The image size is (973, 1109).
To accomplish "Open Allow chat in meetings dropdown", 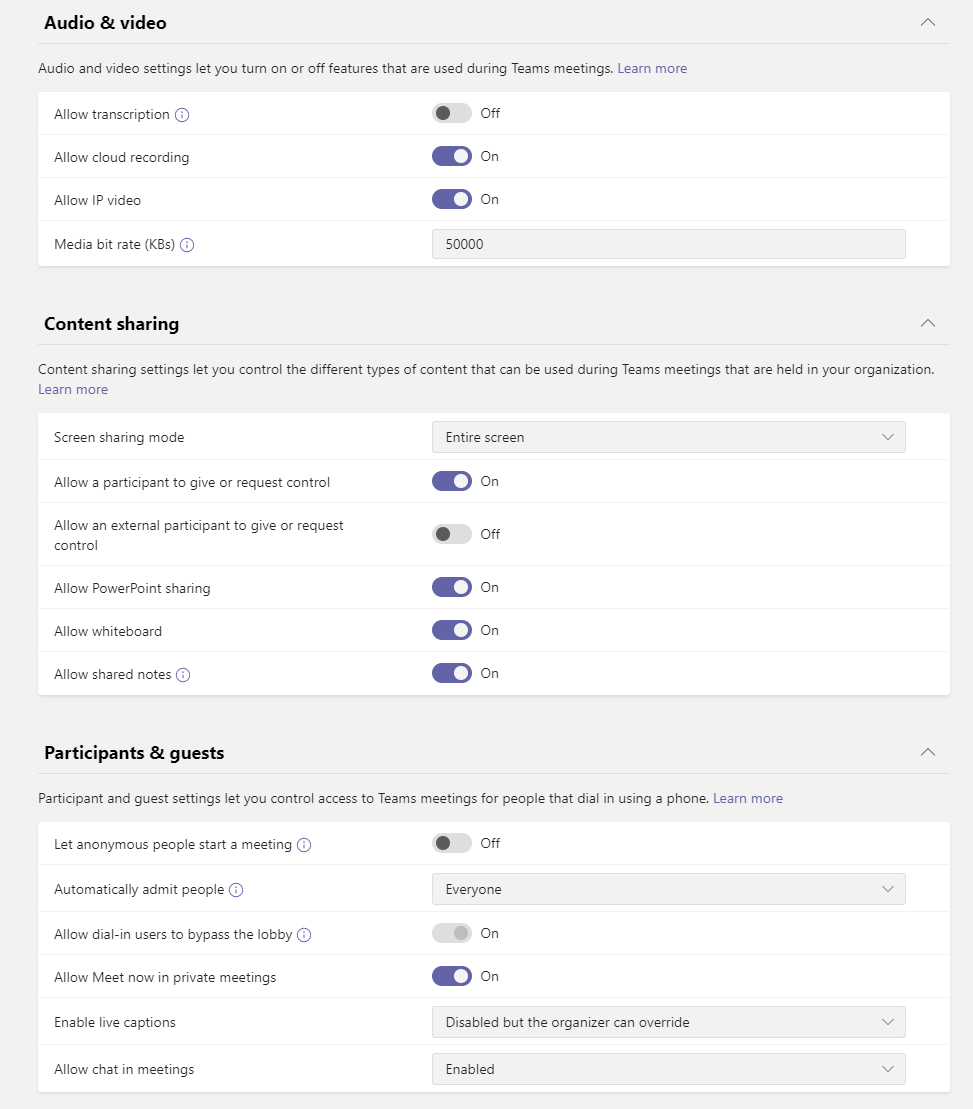I will tap(668, 1069).
